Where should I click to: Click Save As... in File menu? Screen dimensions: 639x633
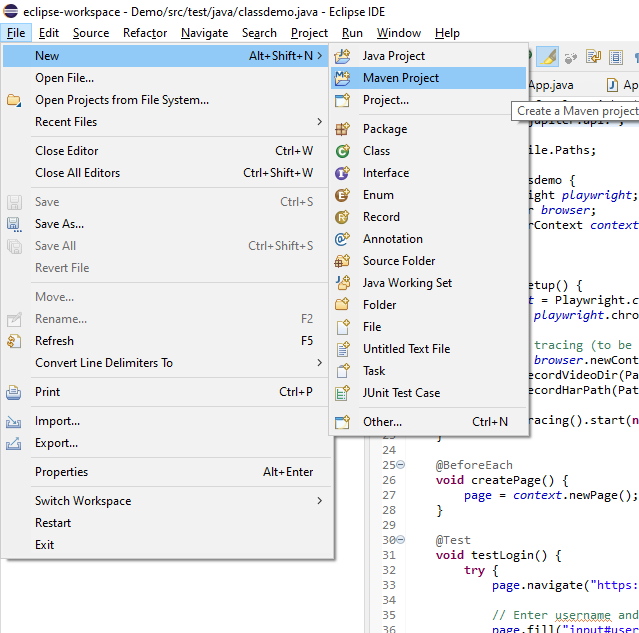(165, 224)
